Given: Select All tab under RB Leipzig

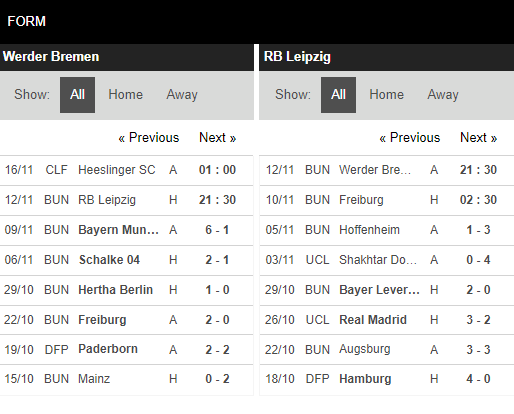Looking at the screenshot, I should pos(338,95).
